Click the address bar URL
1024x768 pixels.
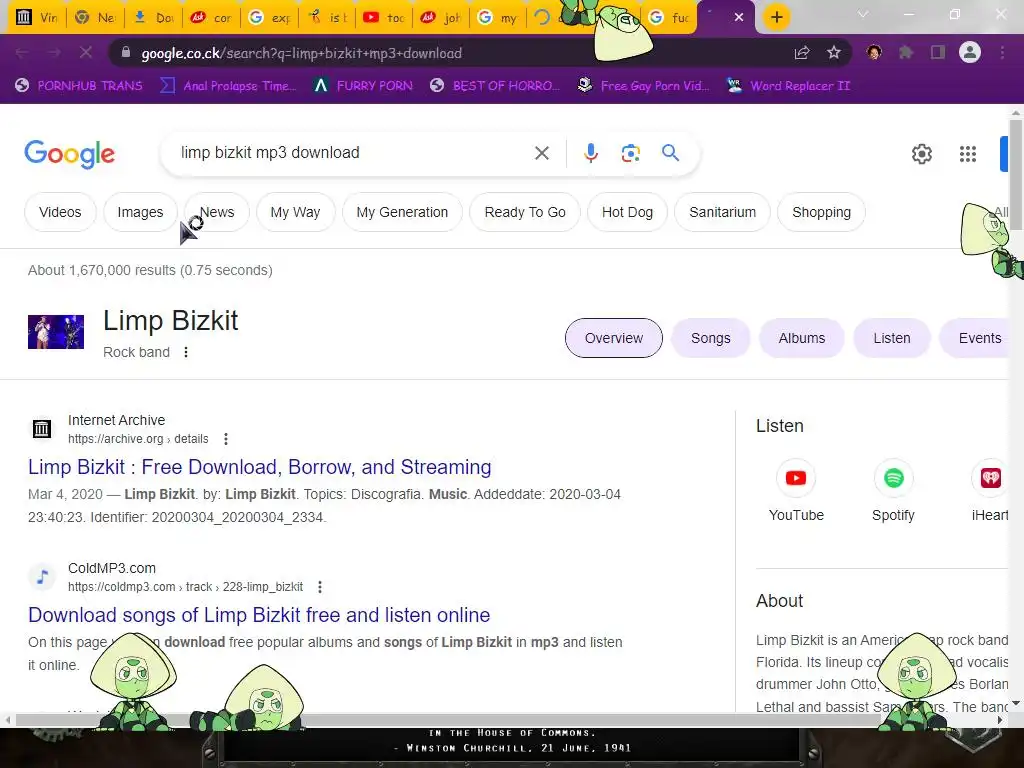click(x=301, y=53)
